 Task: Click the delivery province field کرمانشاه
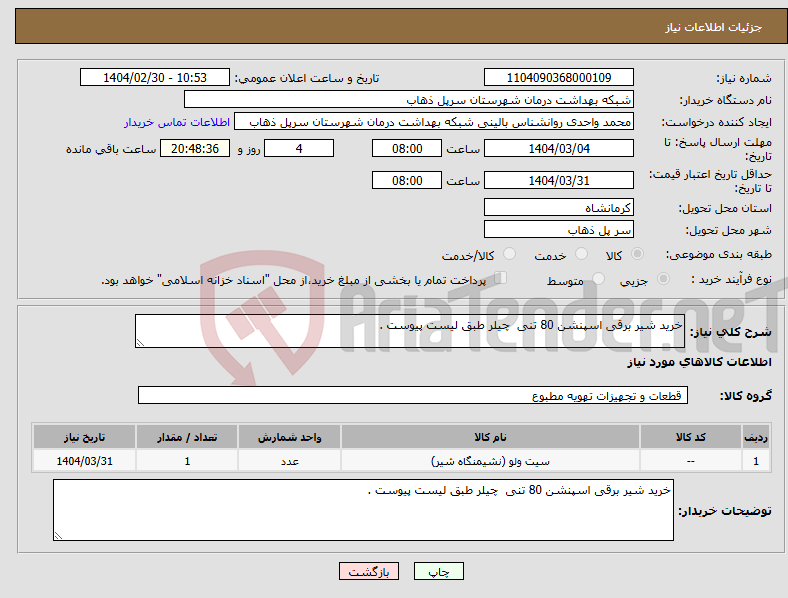click(558, 207)
